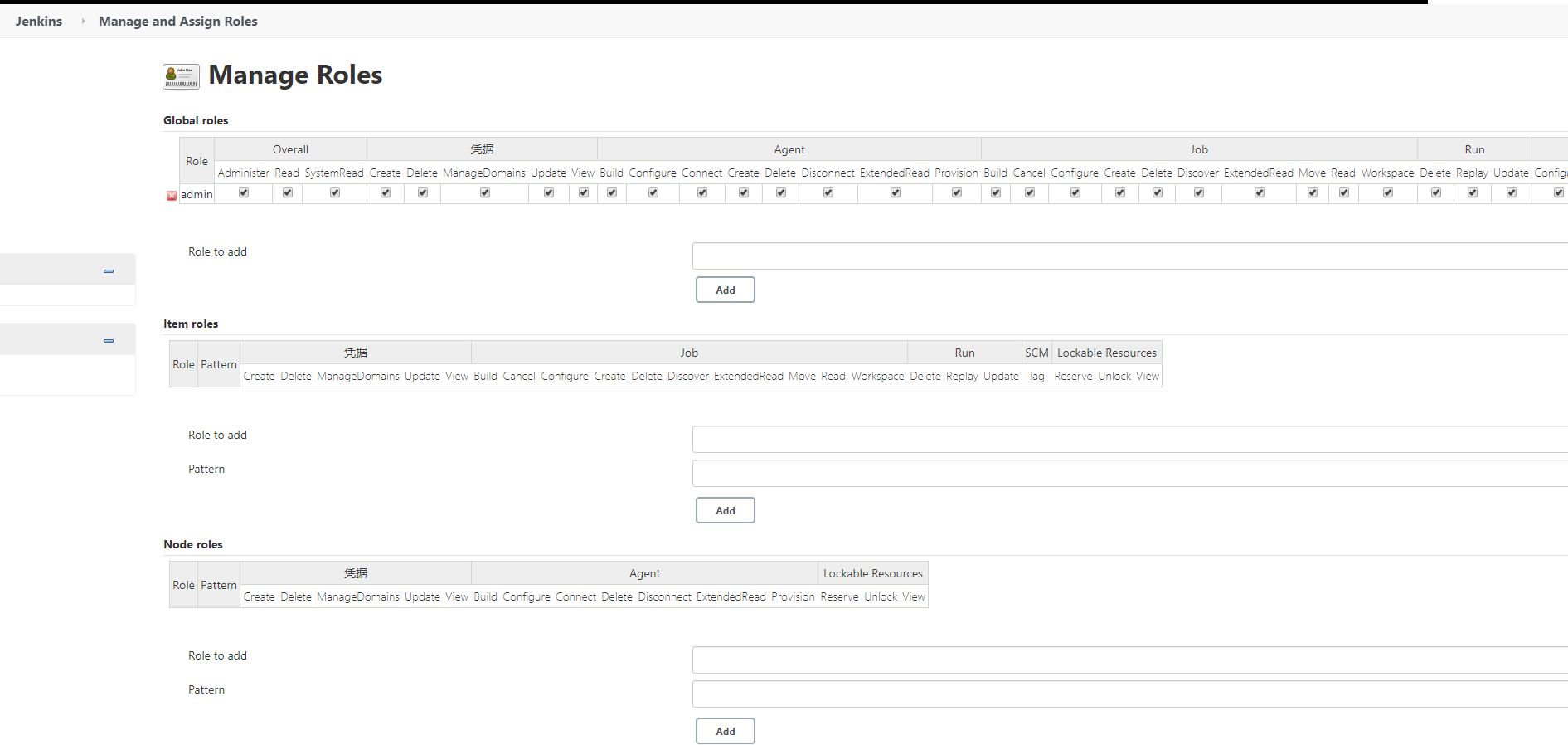Click Role header in Node roles table

pos(183,585)
